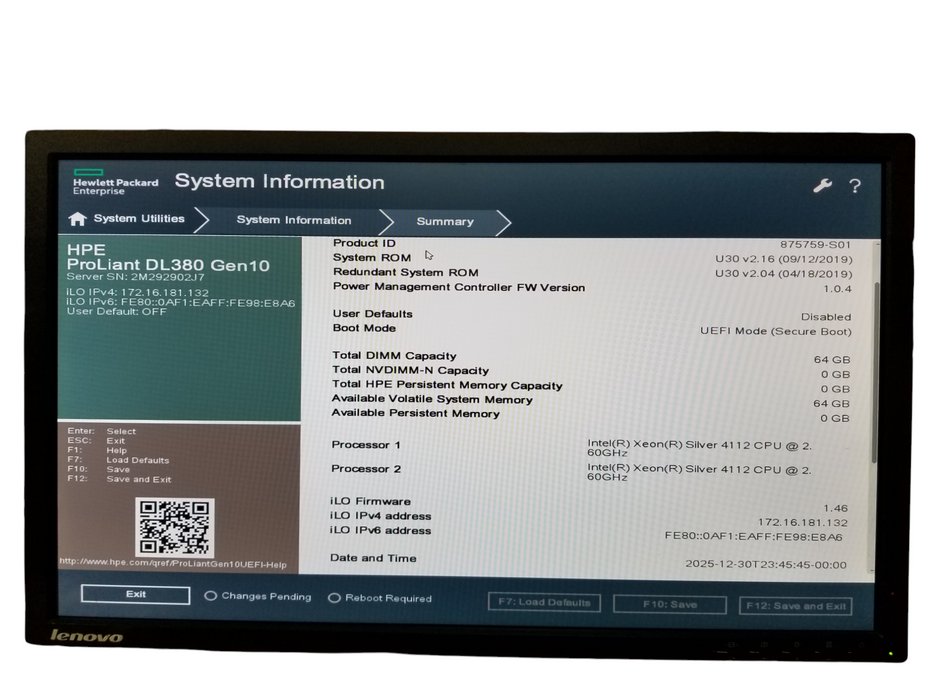
Task: Select Power Management Controller FW Version
Action: (459, 287)
